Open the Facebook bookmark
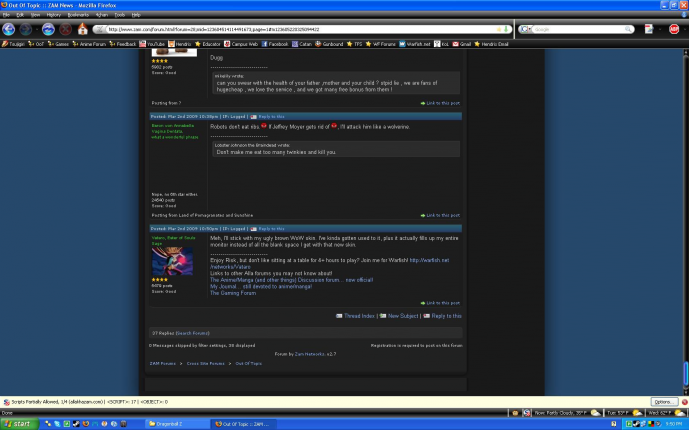The height and width of the screenshot is (430, 689). click(275, 44)
